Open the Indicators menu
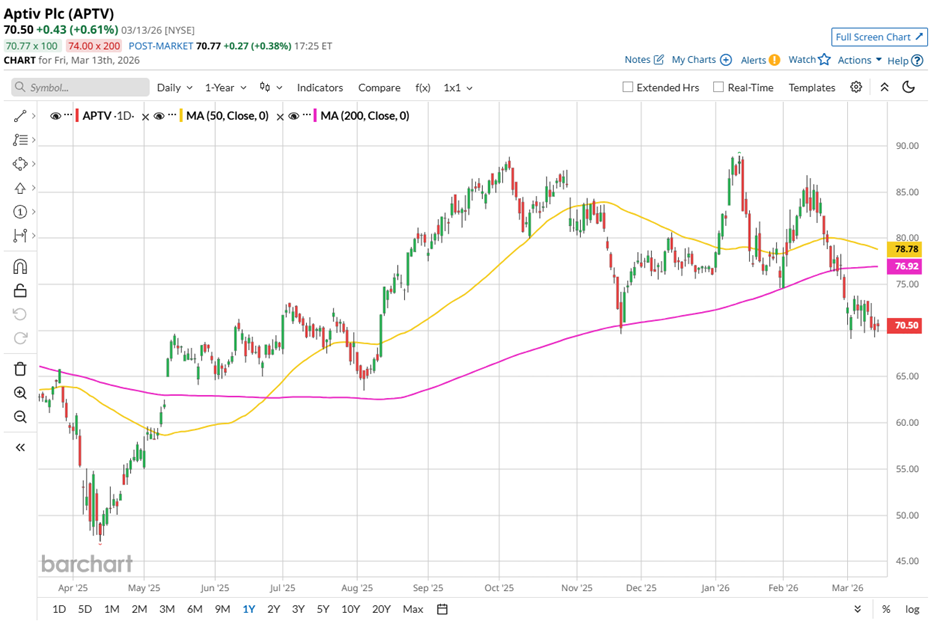The width and height of the screenshot is (937, 627). coord(319,87)
